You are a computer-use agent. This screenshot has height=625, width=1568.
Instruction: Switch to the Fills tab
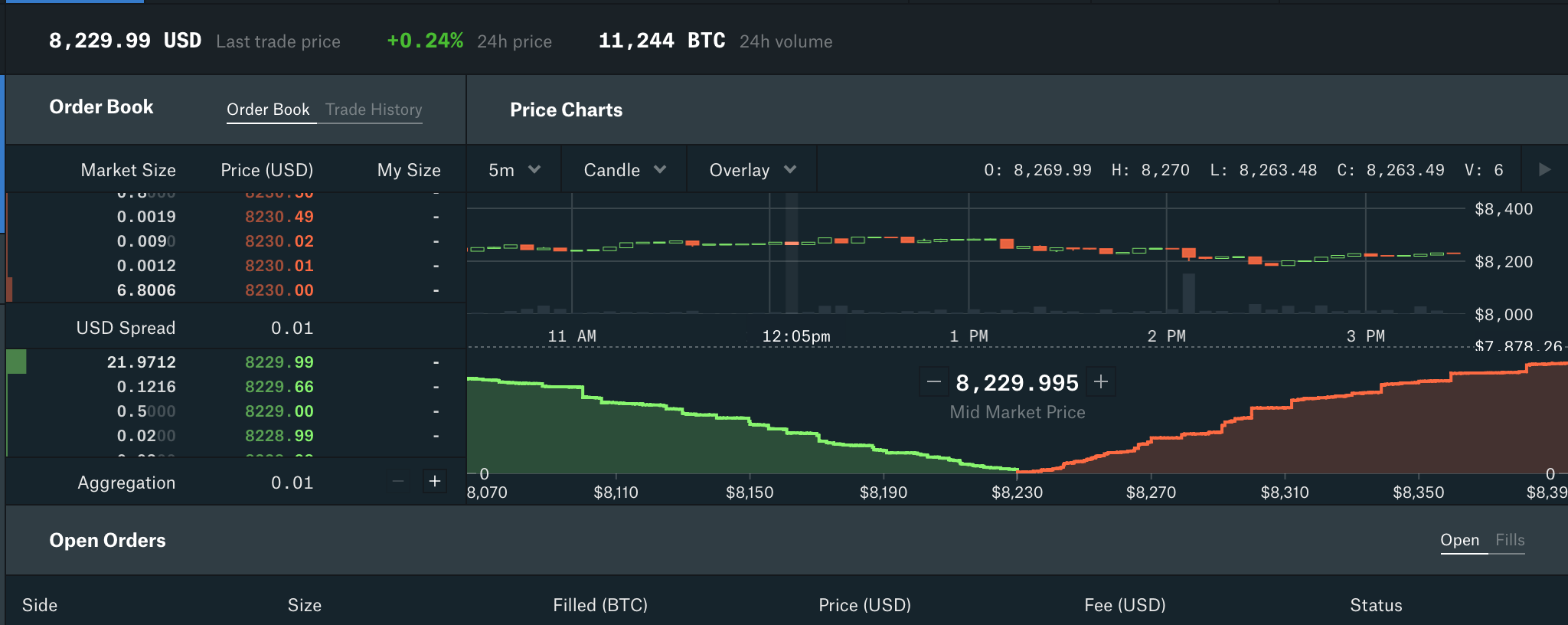(x=1510, y=540)
